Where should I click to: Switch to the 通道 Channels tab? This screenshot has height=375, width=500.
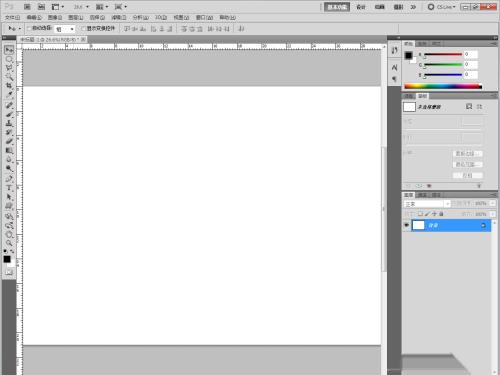click(x=422, y=195)
